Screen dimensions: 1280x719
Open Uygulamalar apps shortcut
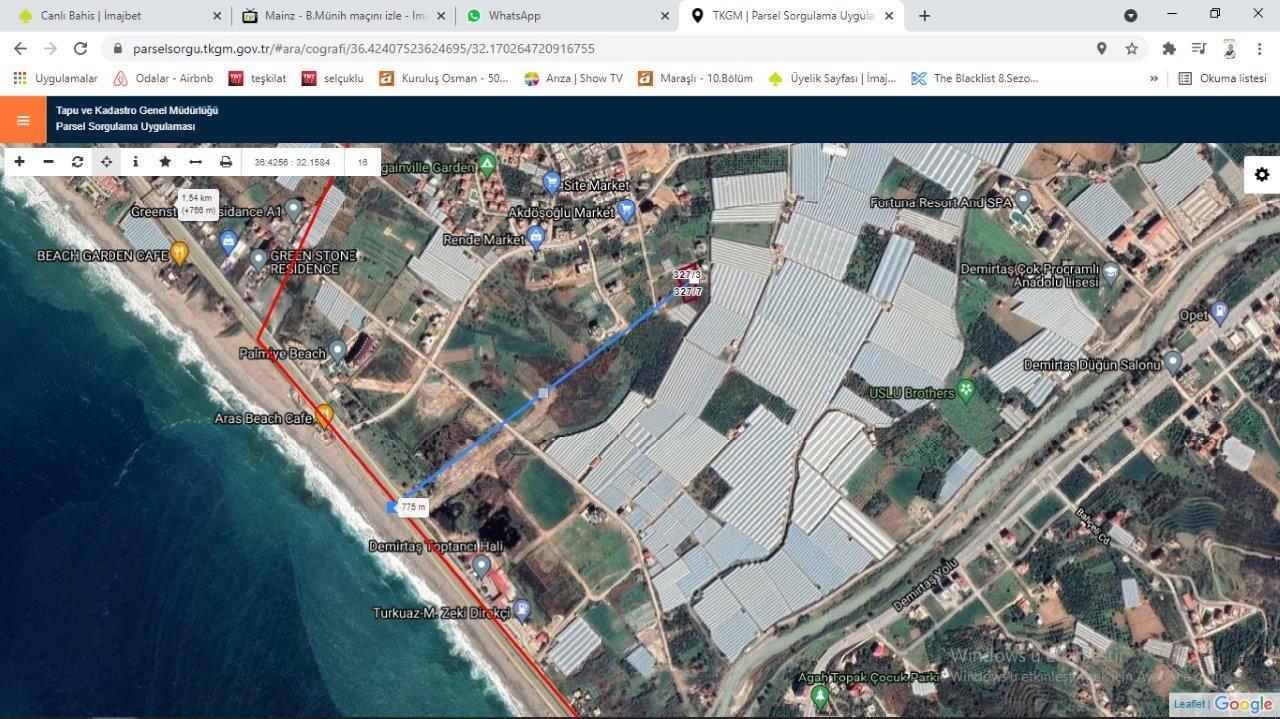point(56,78)
